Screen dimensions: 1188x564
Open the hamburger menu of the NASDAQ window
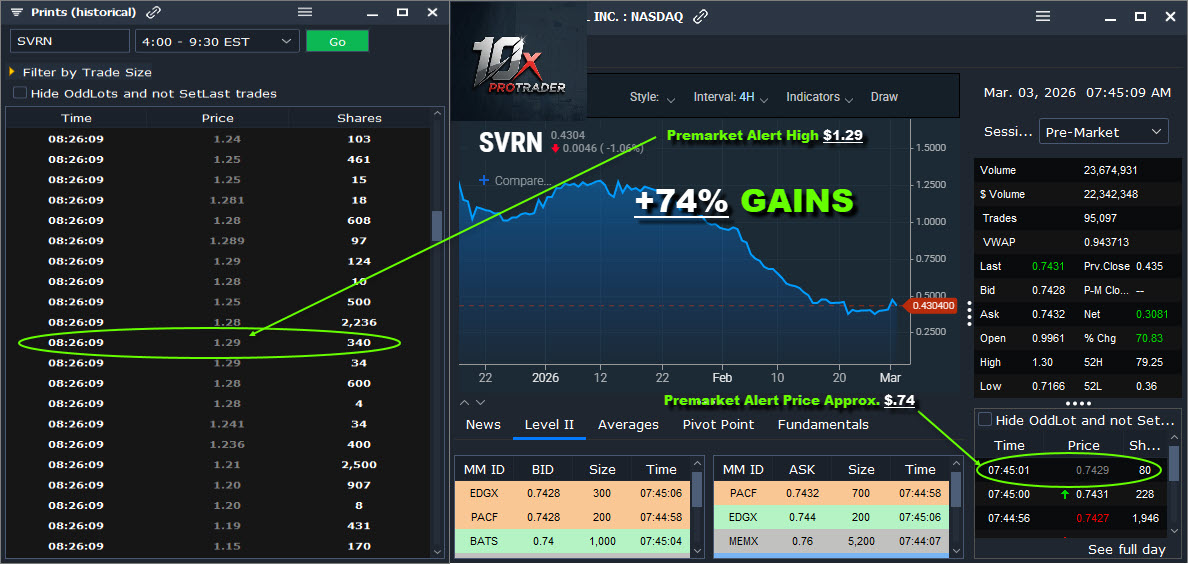tap(1042, 16)
